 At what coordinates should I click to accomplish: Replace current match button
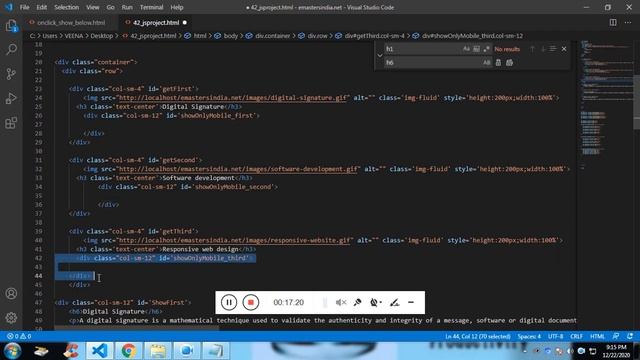[x=498, y=62]
